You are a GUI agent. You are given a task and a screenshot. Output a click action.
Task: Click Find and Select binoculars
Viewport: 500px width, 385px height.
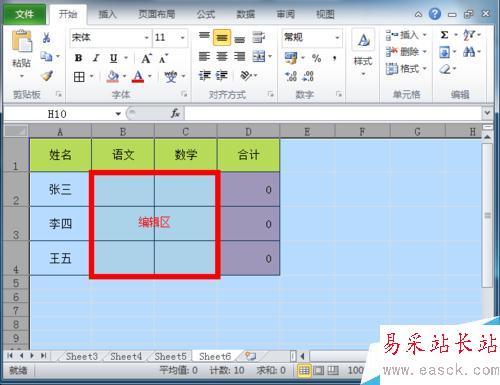coord(470,52)
